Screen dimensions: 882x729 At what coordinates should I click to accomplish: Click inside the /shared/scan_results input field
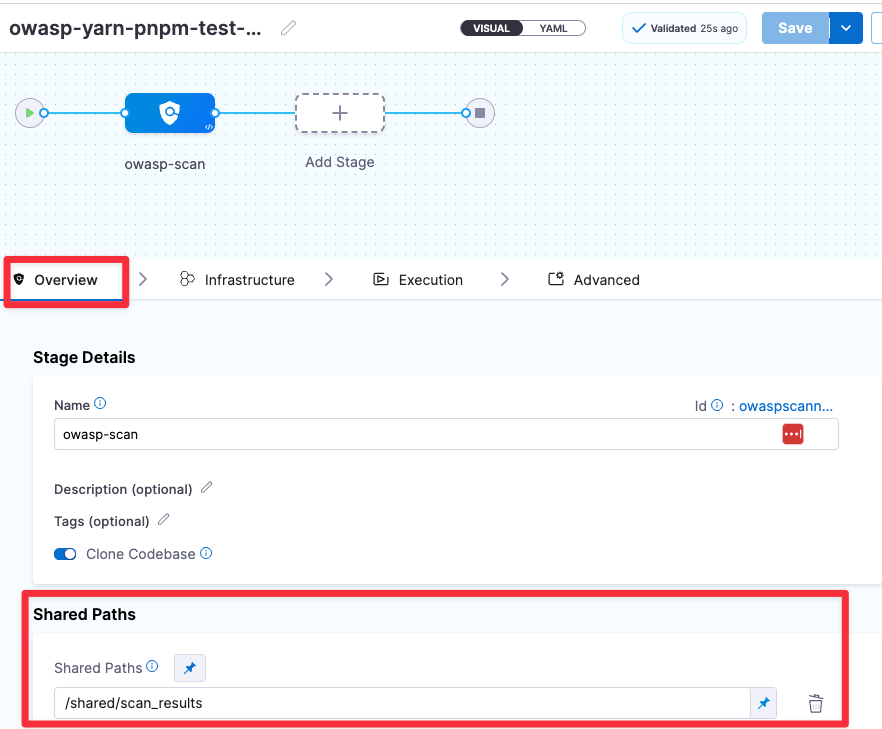coord(400,702)
